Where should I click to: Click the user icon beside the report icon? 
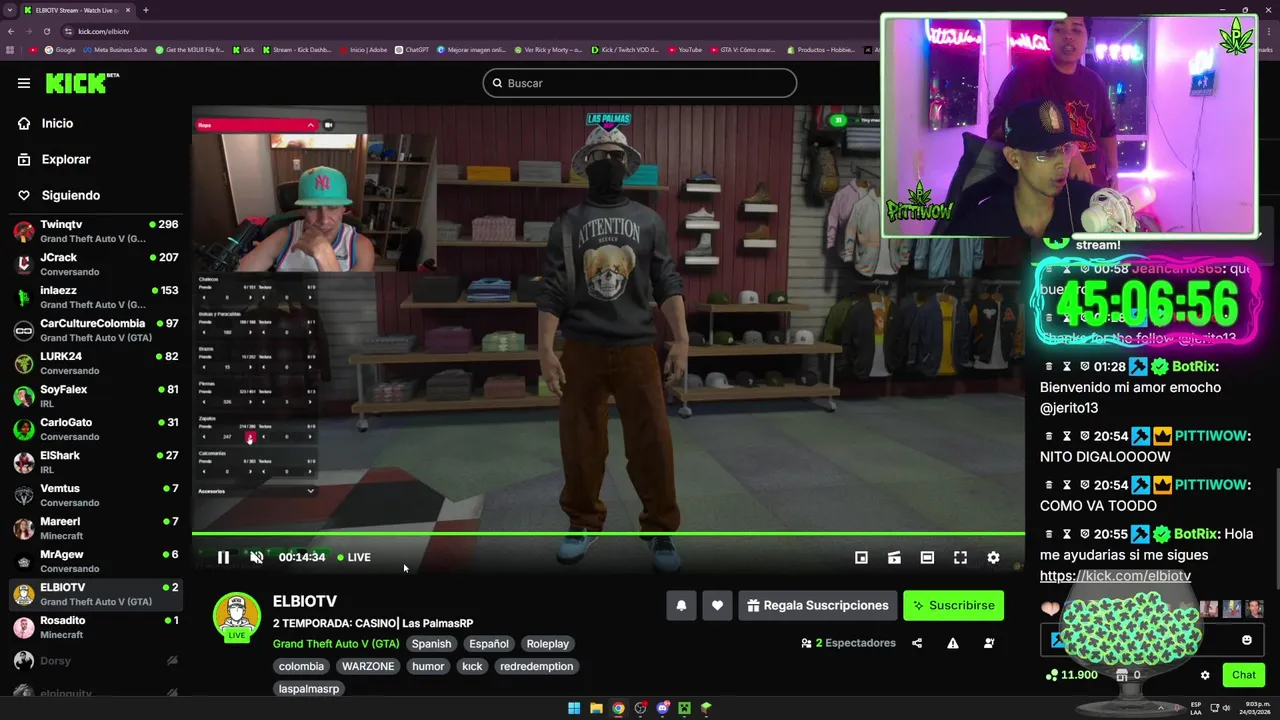click(989, 643)
